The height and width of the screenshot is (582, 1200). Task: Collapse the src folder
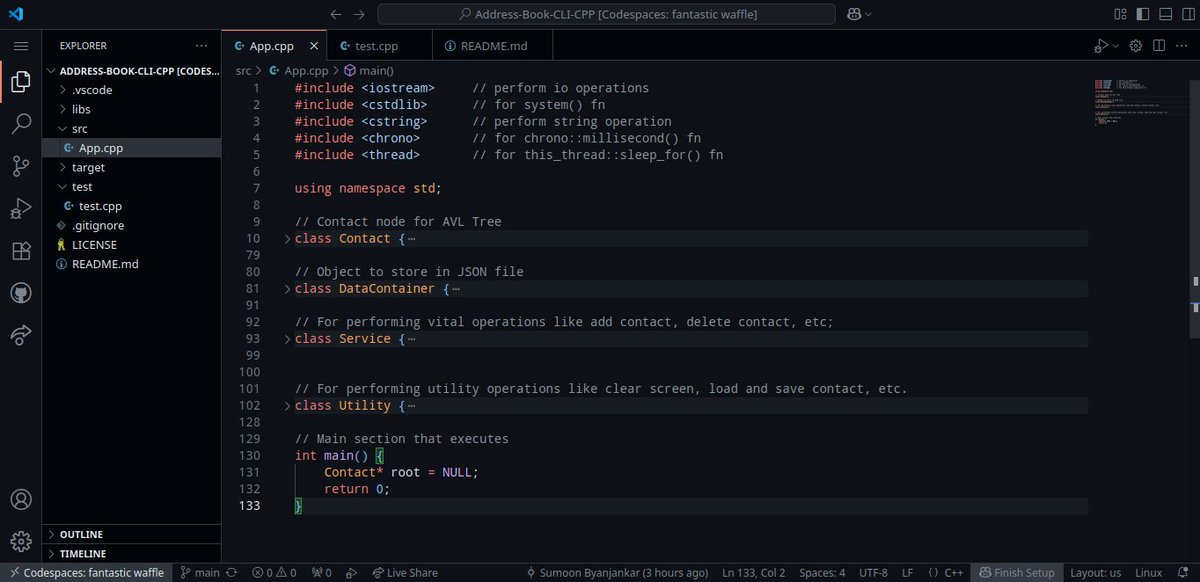133,129
